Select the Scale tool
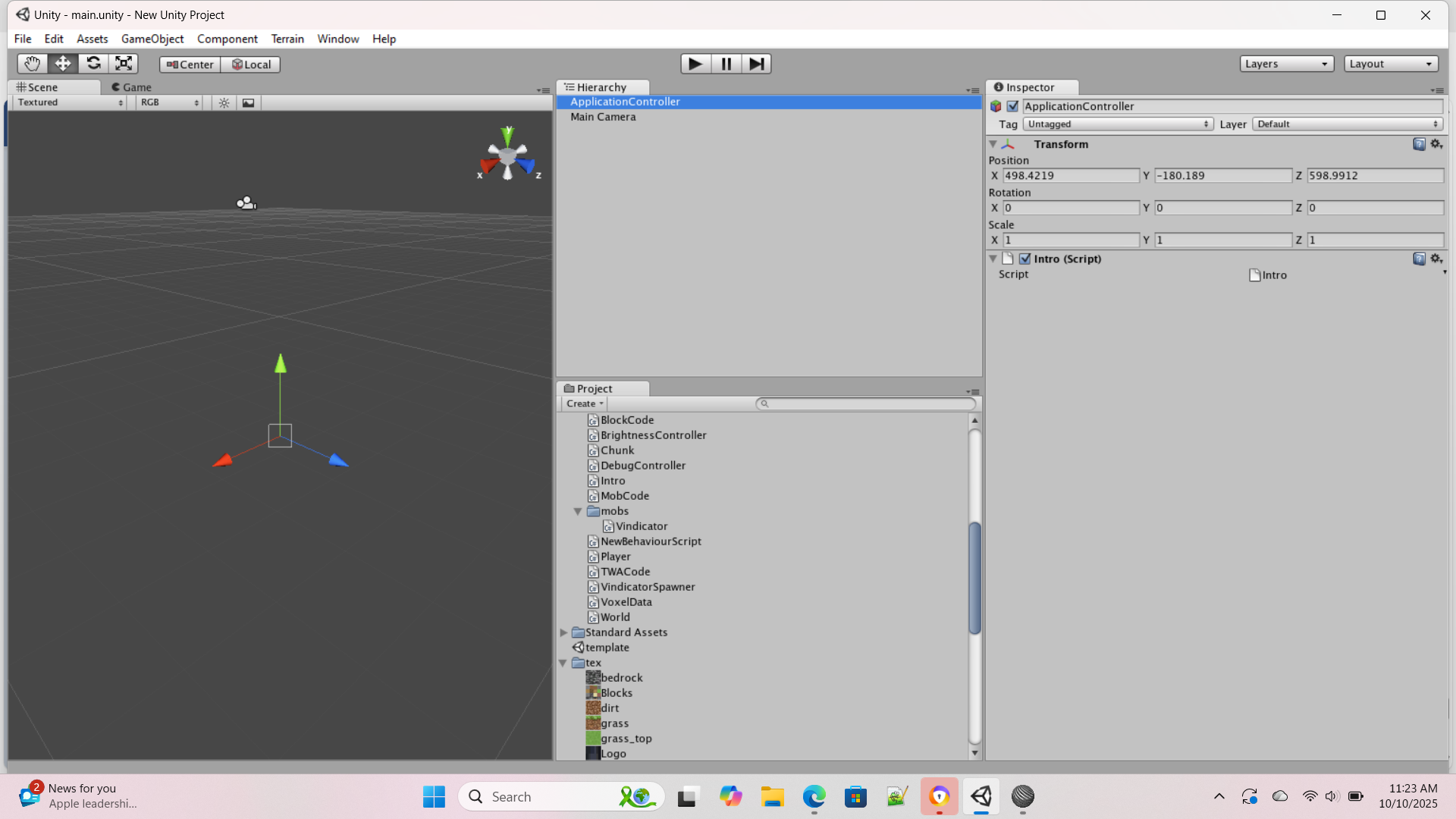The height and width of the screenshot is (819, 1456). click(124, 64)
